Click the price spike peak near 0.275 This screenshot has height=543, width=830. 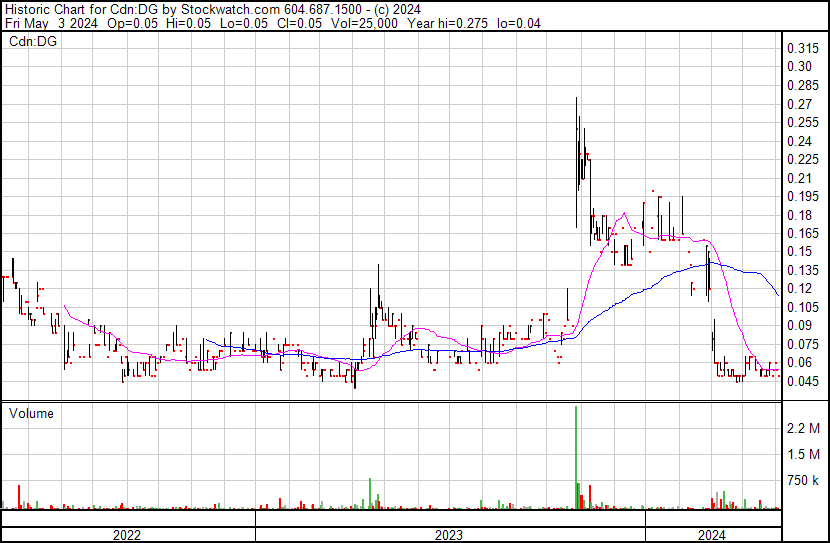[x=576, y=98]
